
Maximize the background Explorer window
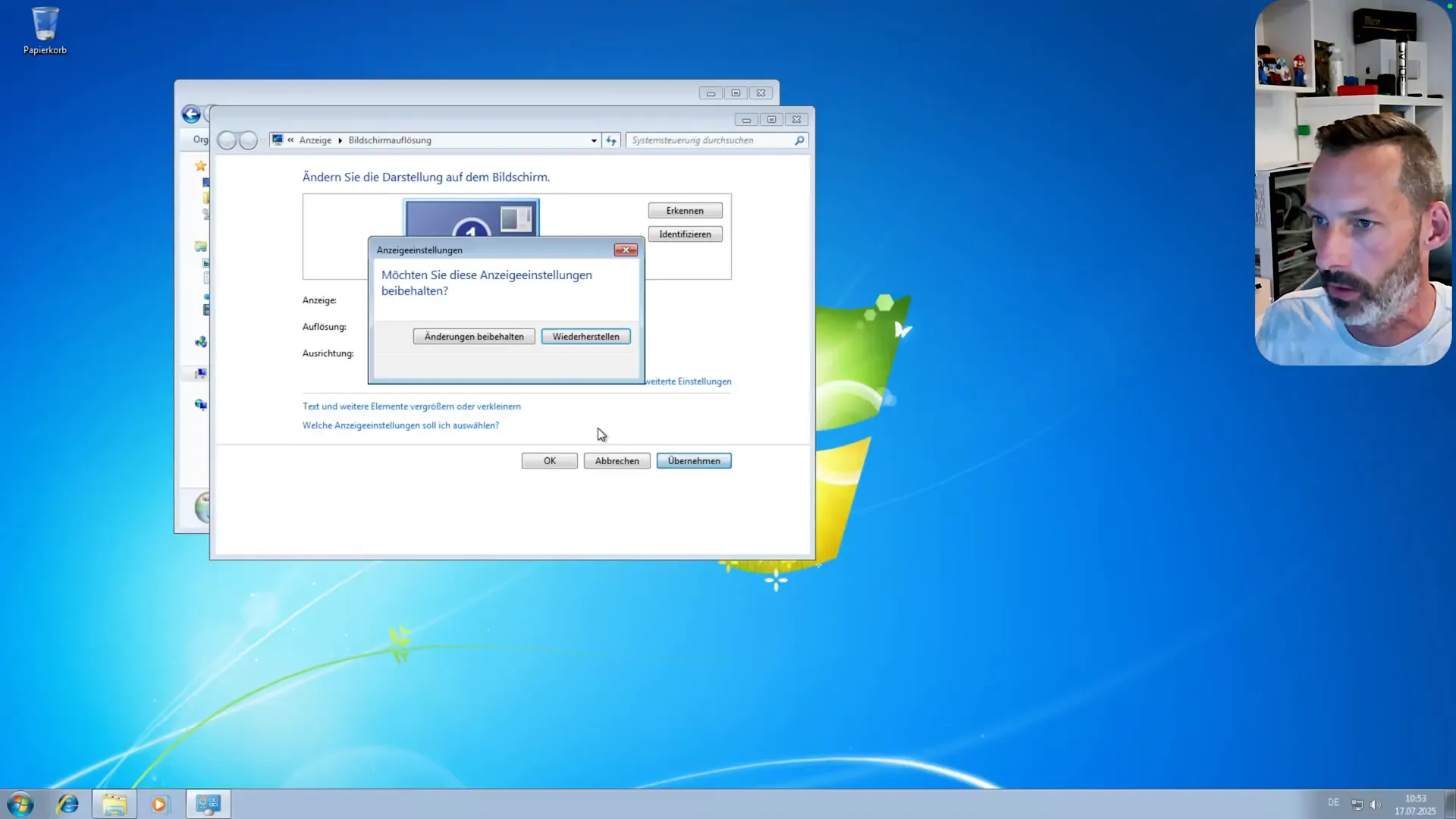point(736,93)
